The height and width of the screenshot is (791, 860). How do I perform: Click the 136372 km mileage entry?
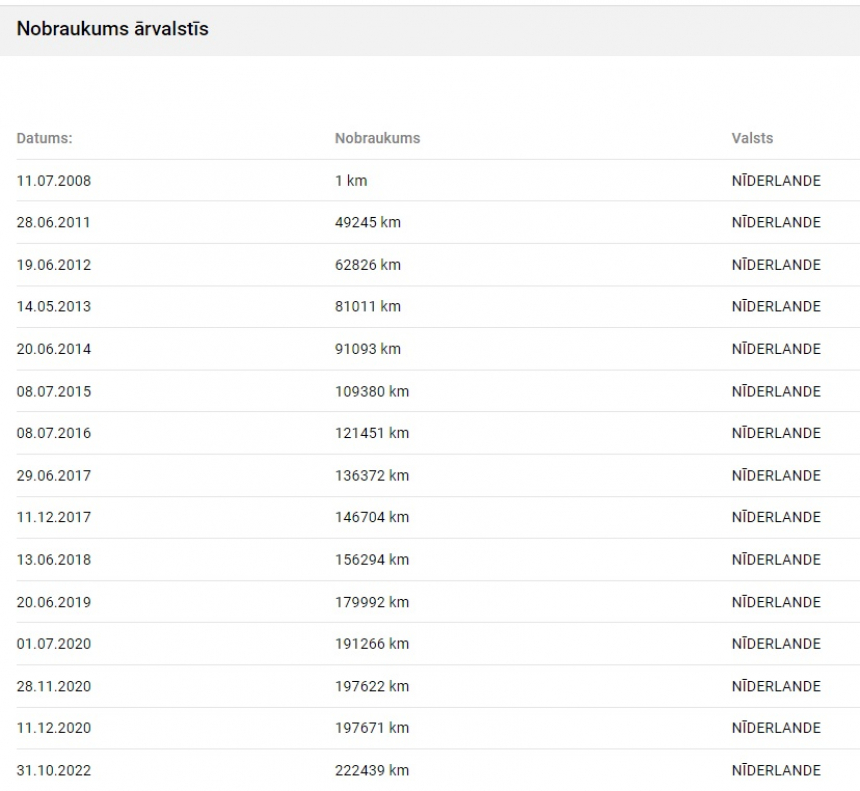click(x=372, y=476)
